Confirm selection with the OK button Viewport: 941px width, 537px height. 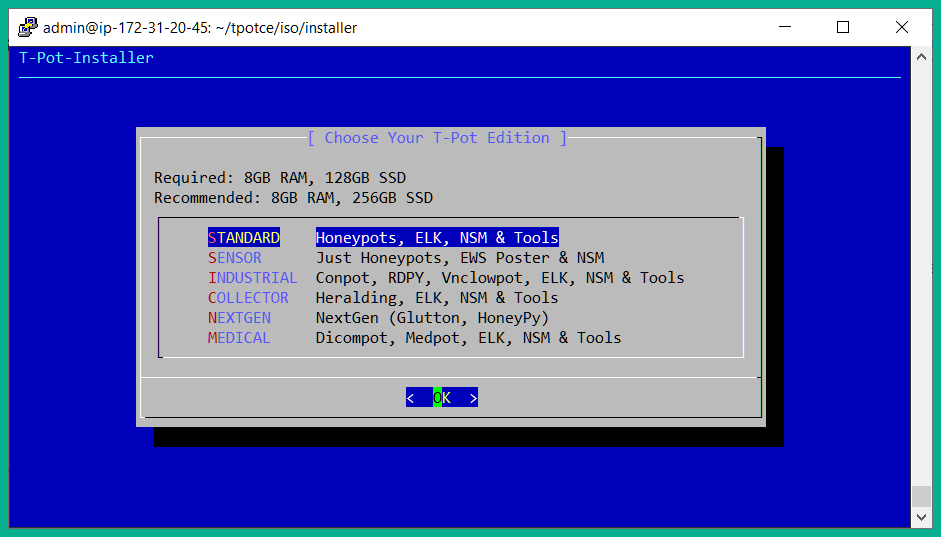tap(442, 397)
